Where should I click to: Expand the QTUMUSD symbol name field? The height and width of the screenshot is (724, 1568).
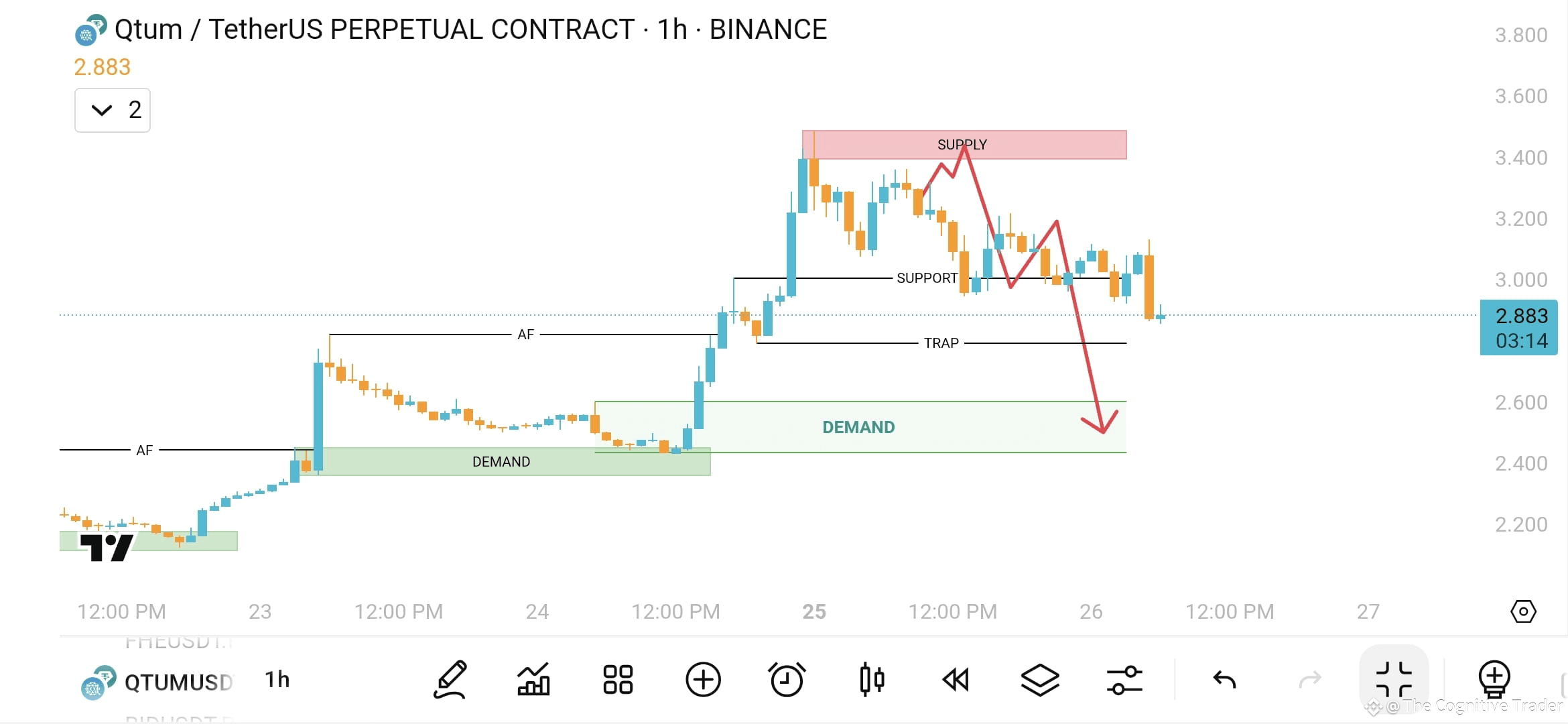point(178,680)
